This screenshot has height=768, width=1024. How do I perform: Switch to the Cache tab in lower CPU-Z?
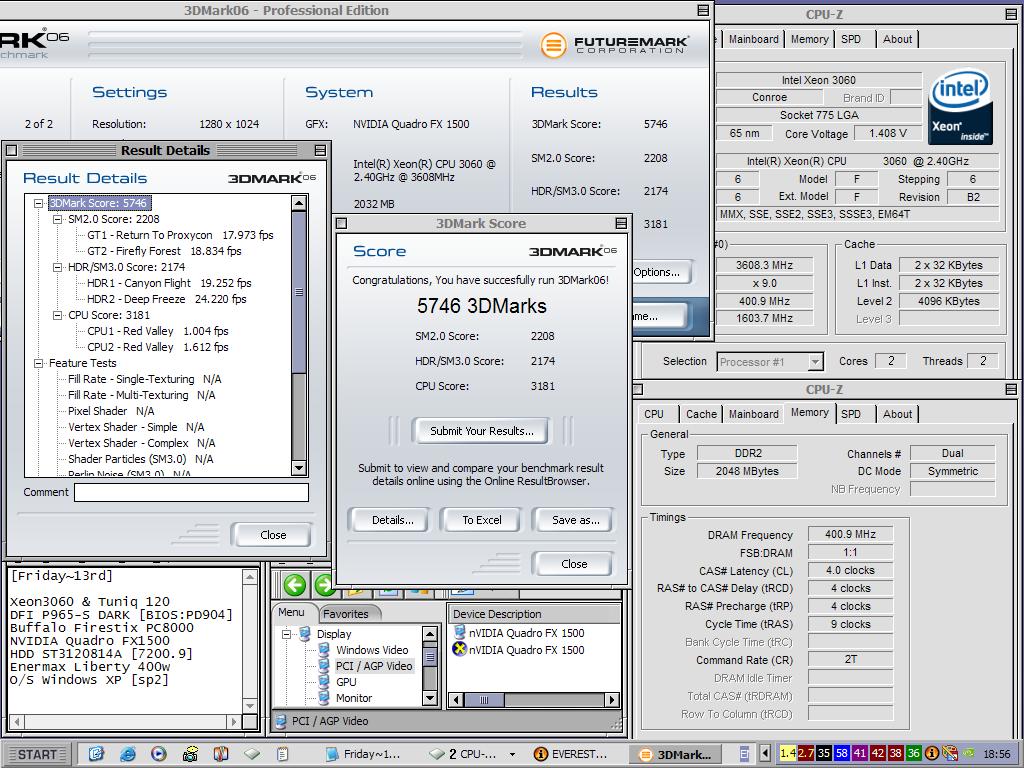[x=701, y=414]
